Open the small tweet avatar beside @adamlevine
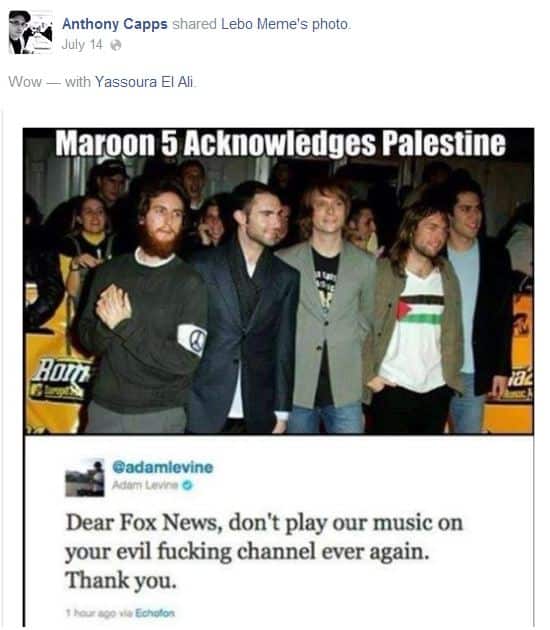Image resolution: width=550 pixels, height=630 pixels. 85,477
